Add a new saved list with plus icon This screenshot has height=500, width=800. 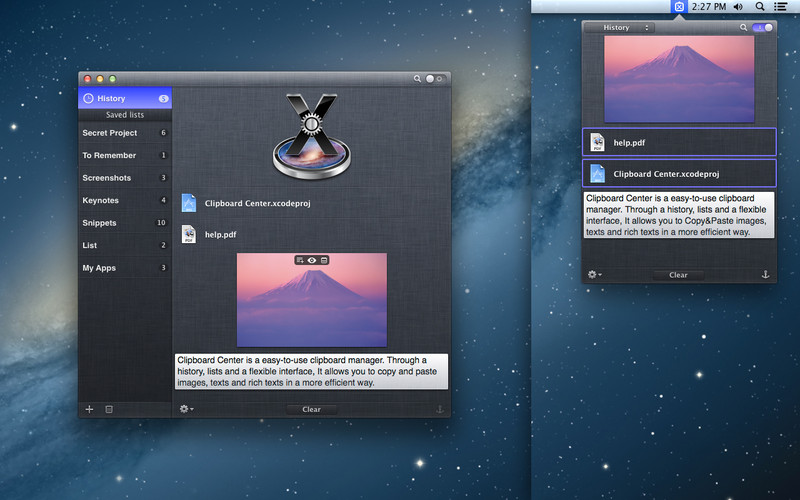(89, 409)
